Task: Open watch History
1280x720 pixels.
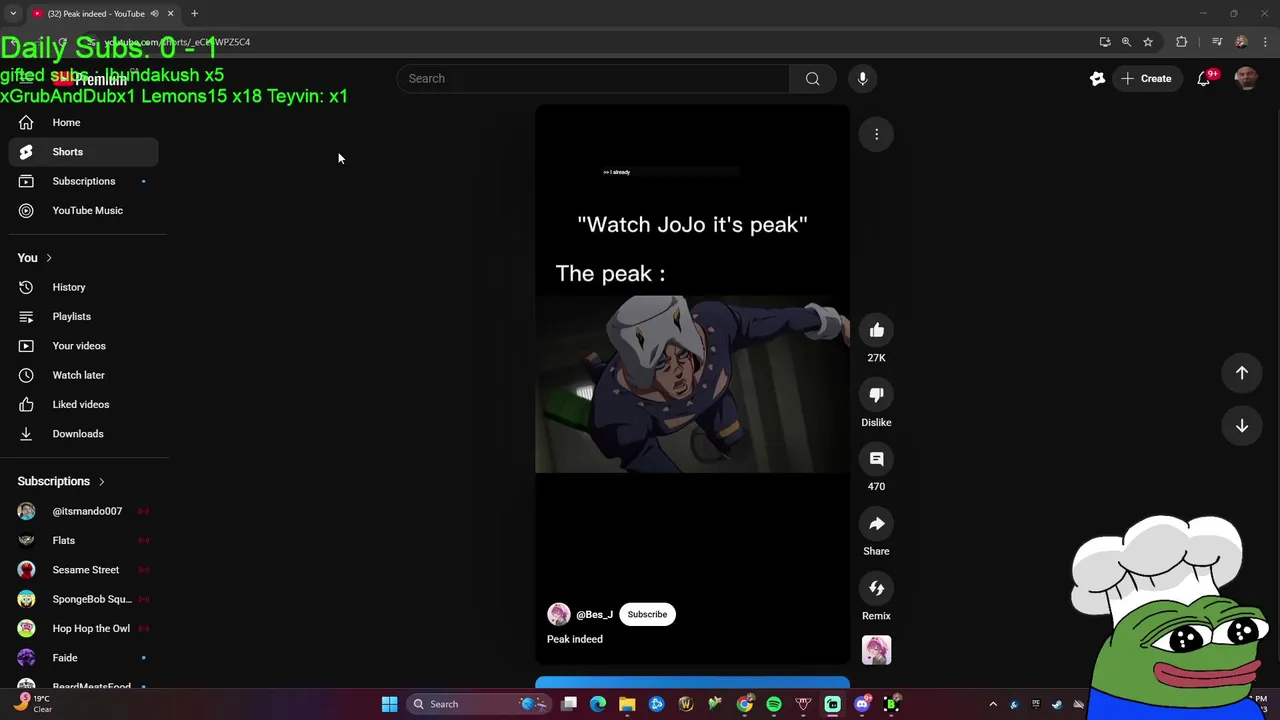Action: (84, 287)
